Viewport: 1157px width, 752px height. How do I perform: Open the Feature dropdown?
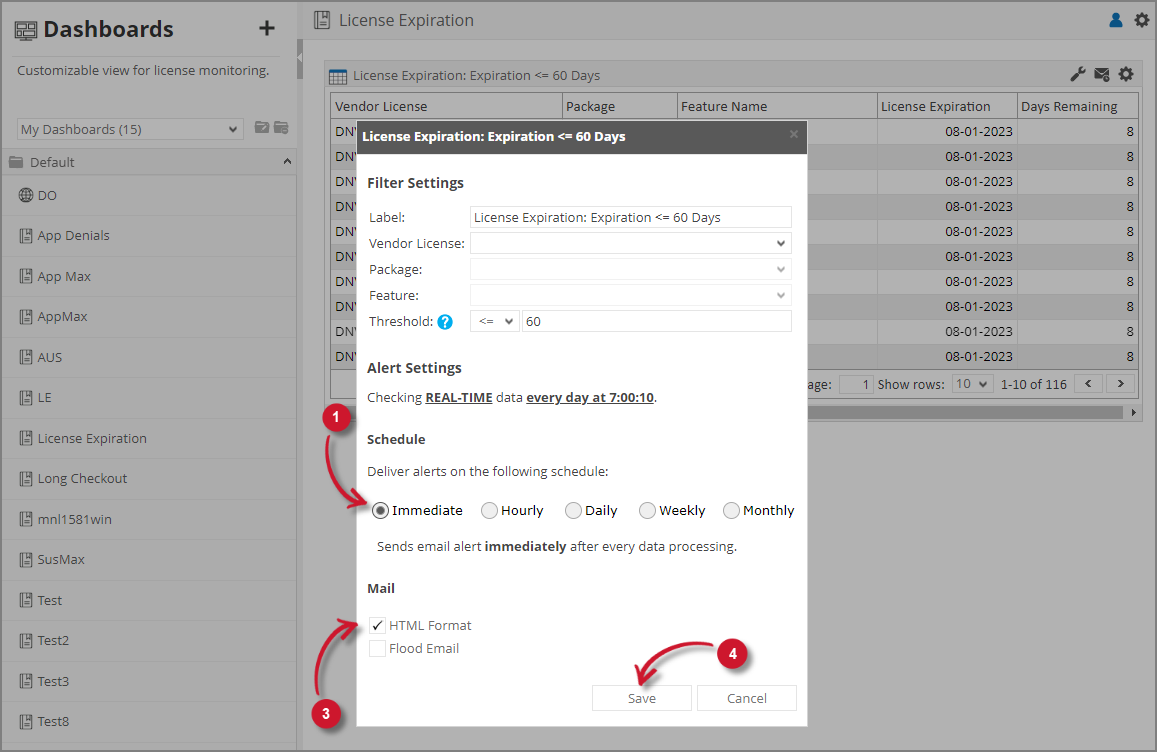[631, 295]
